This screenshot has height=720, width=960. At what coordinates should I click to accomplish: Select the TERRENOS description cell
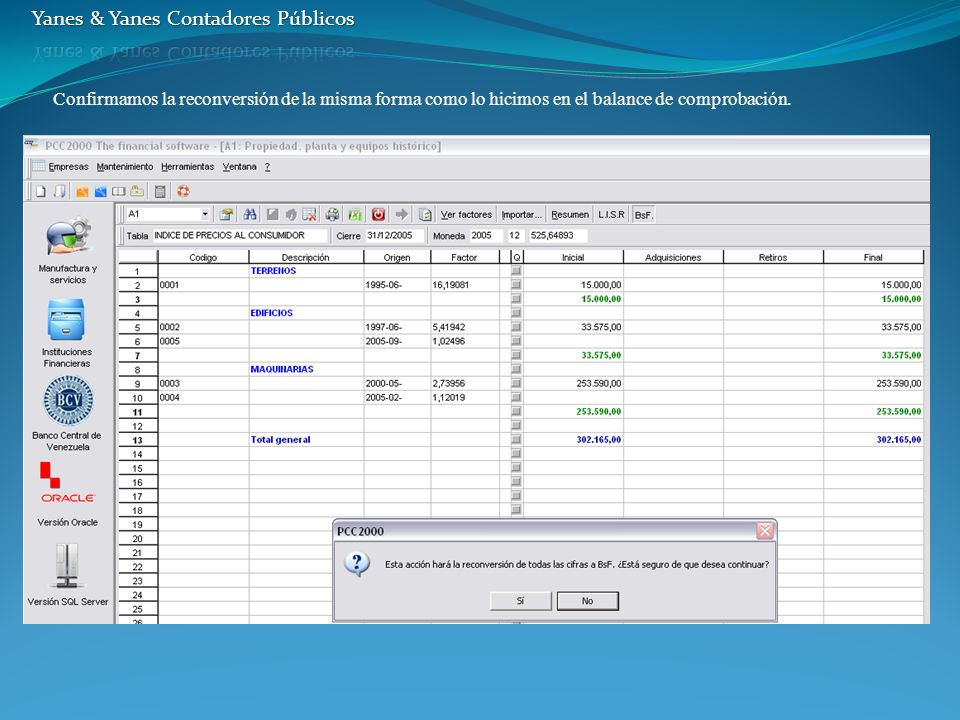(x=307, y=271)
